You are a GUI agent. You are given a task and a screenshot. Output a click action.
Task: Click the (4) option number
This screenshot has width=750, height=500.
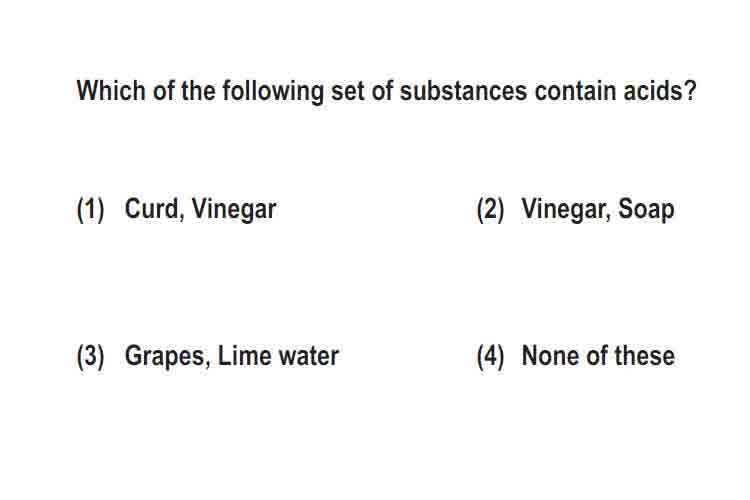coord(490,356)
